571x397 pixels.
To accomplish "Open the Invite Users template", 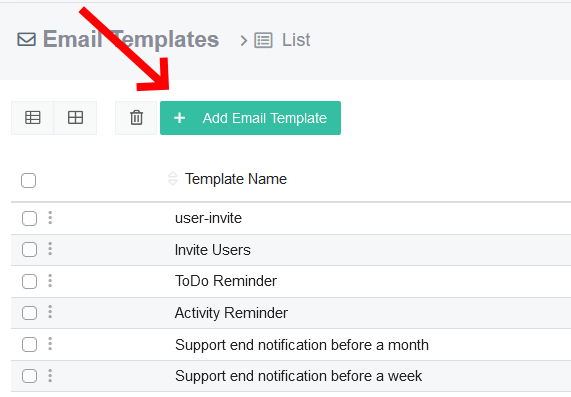I will coord(213,250).
